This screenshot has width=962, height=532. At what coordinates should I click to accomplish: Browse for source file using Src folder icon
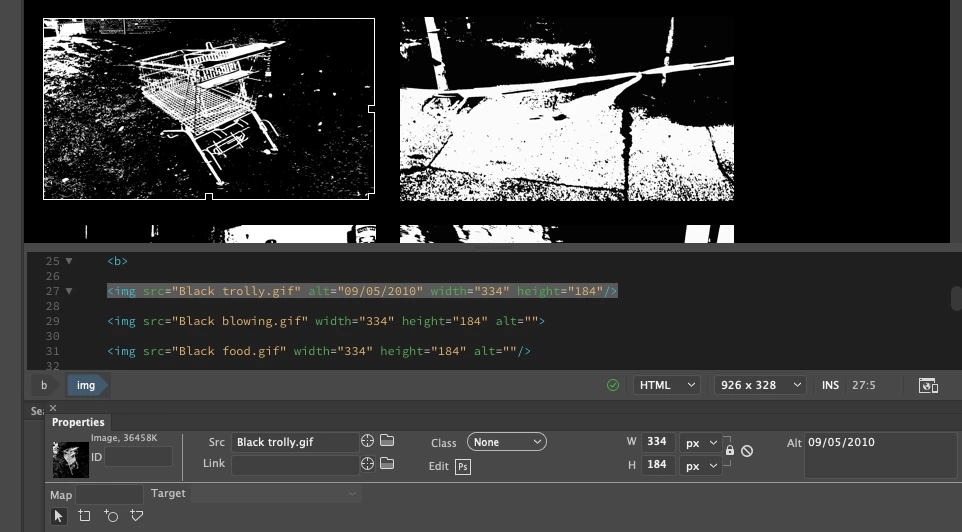[387, 441]
